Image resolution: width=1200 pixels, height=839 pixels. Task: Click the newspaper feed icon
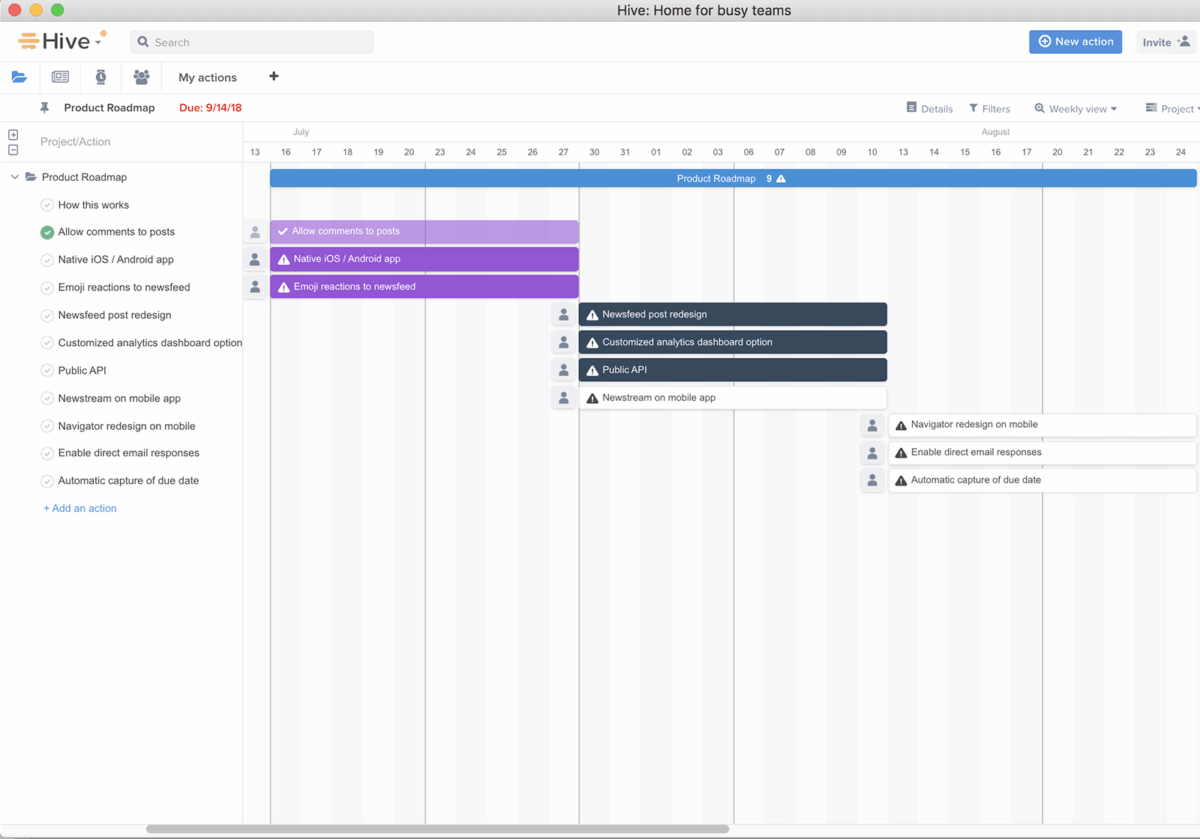(x=60, y=77)
